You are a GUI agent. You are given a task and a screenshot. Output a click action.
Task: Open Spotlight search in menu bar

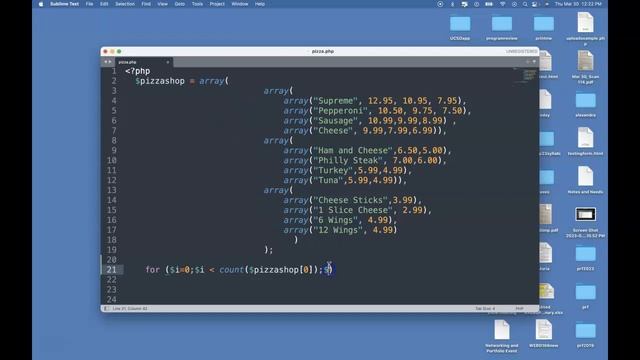coord(525,4)
